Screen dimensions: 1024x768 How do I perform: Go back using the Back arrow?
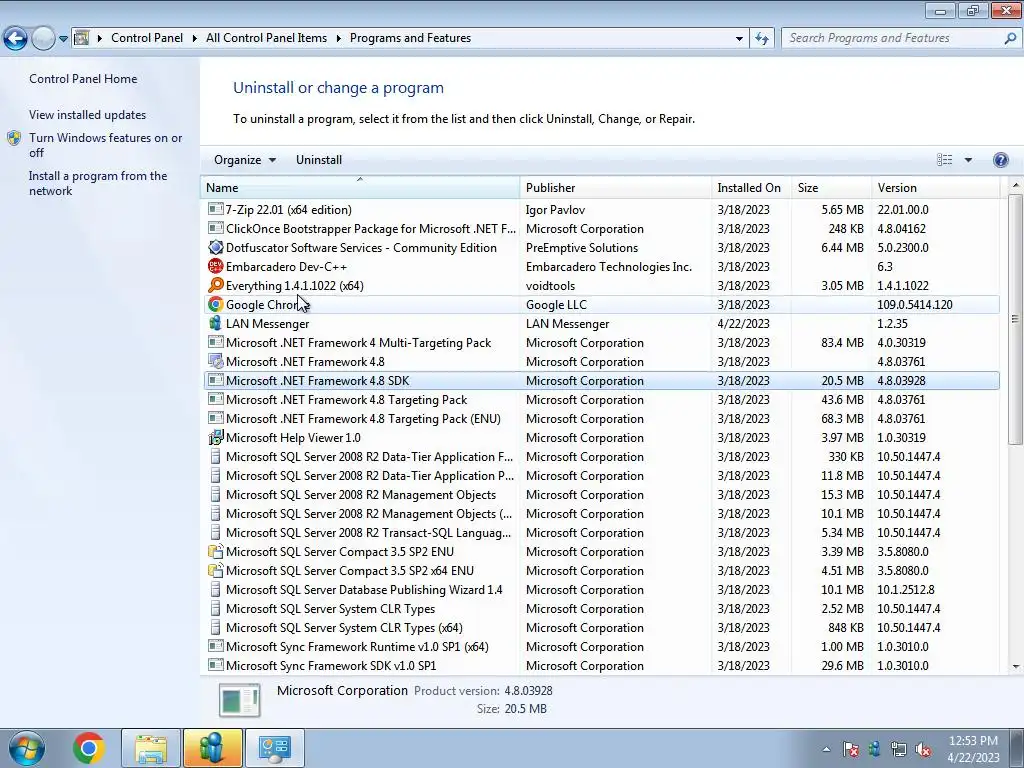coord(15,39)
